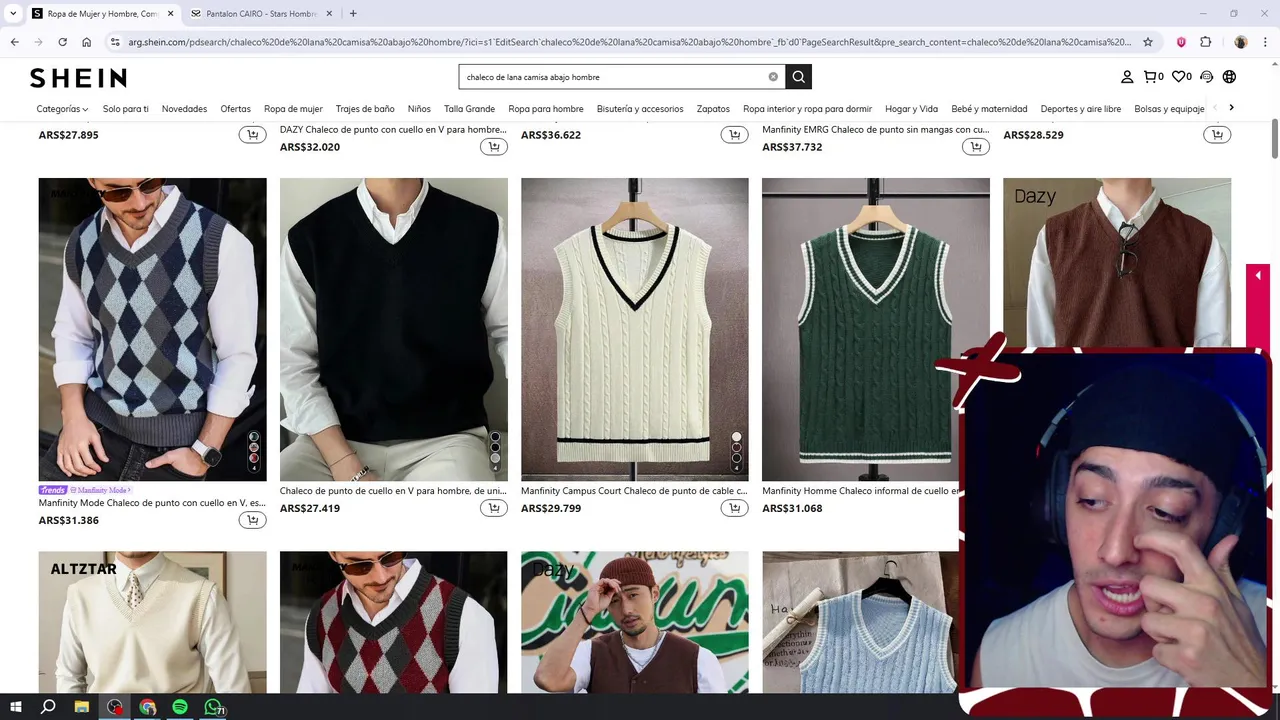Open Manfinity Campus Court Chaleco link
The height and width of the screenshot is (720, 1280).
634,491
